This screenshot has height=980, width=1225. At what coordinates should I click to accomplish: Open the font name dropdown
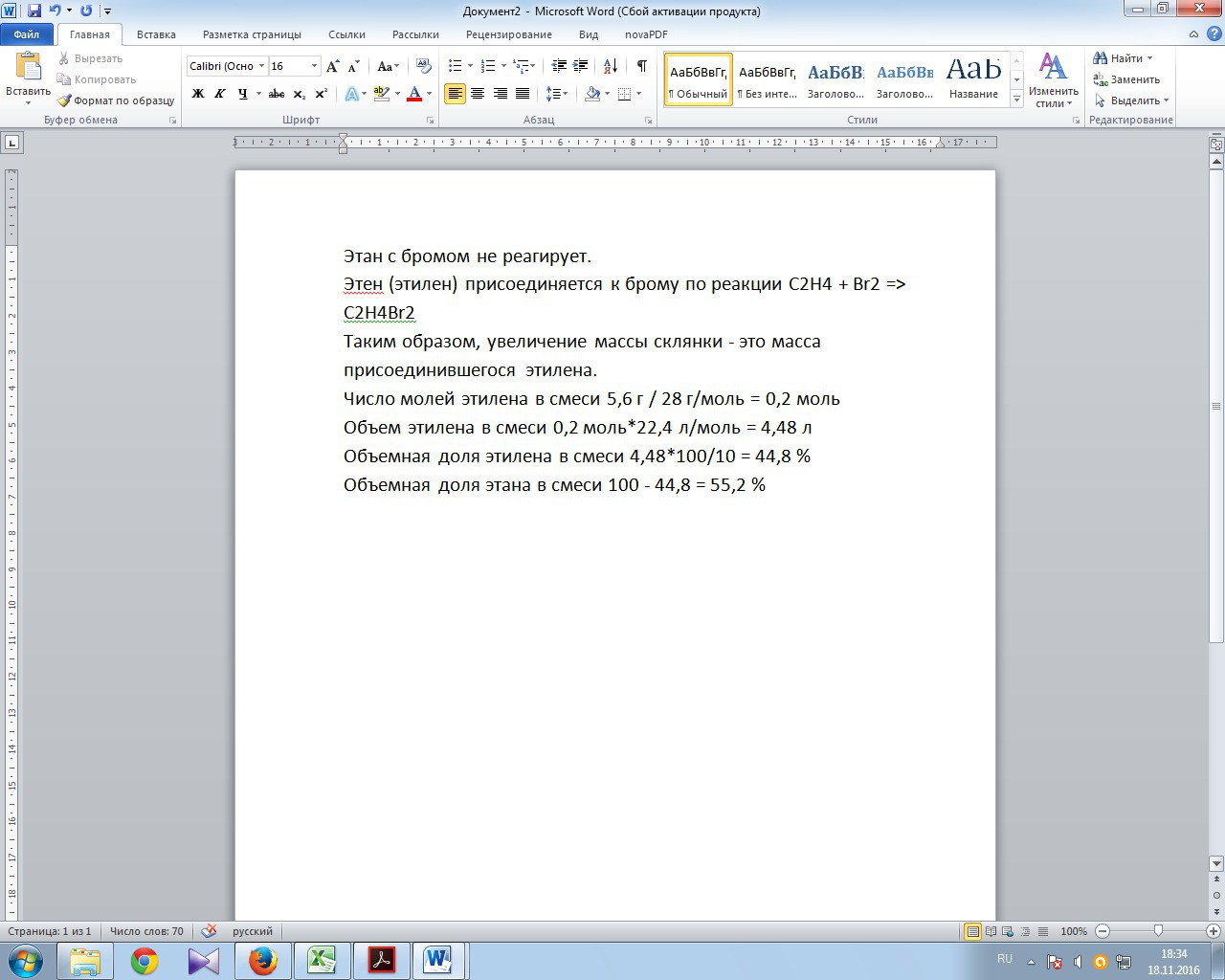(x=261, y=66)
